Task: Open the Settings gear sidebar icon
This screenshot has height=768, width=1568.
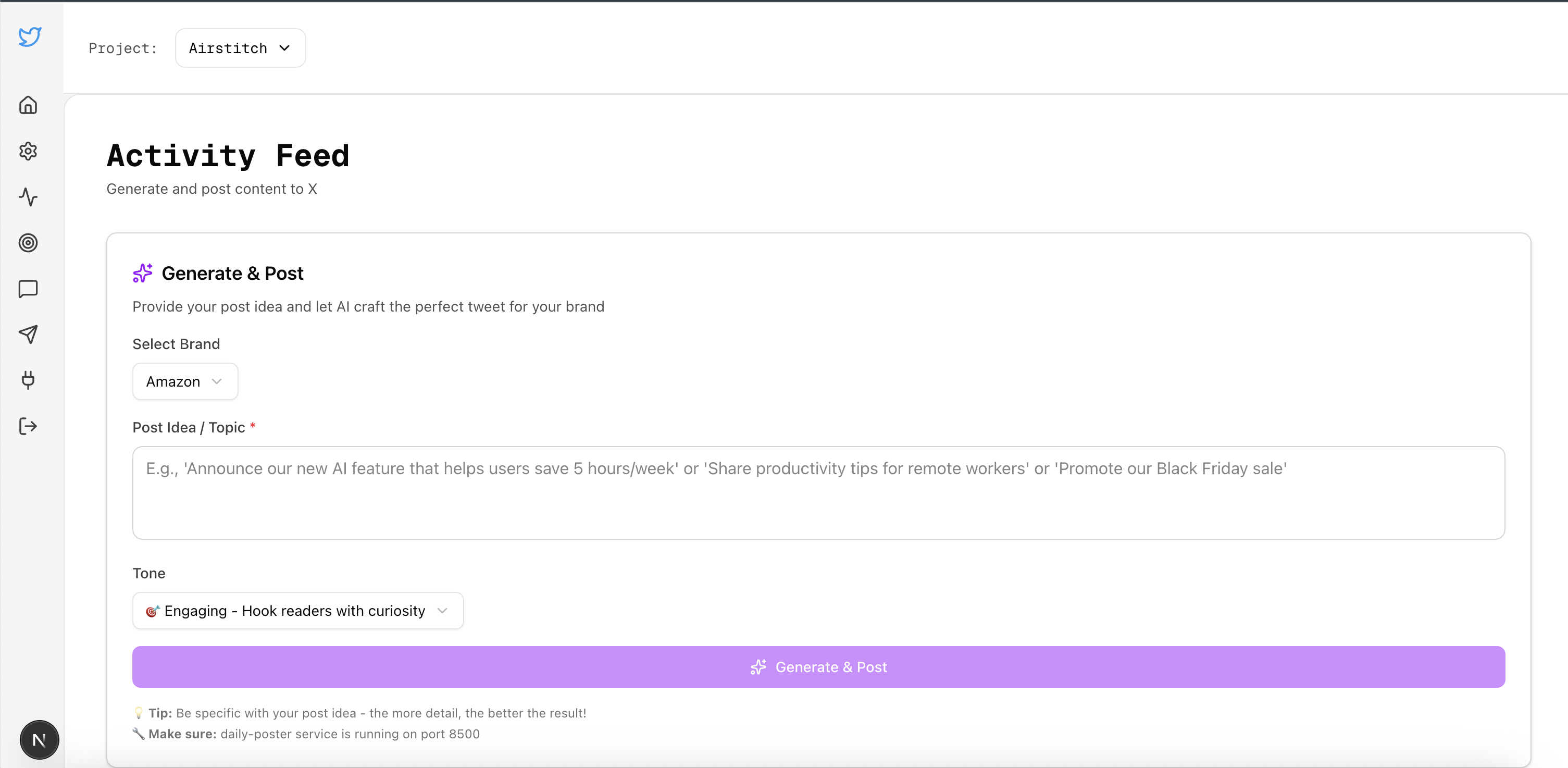Action: (x=28, y=151)
